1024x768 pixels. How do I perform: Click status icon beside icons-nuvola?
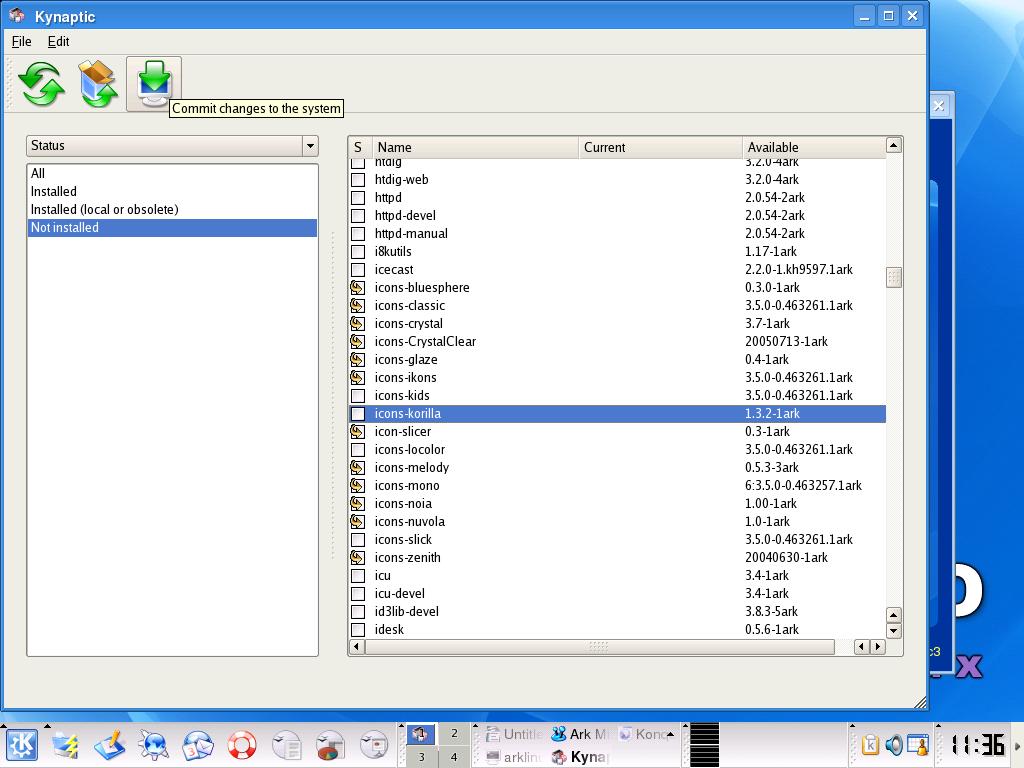357,522
